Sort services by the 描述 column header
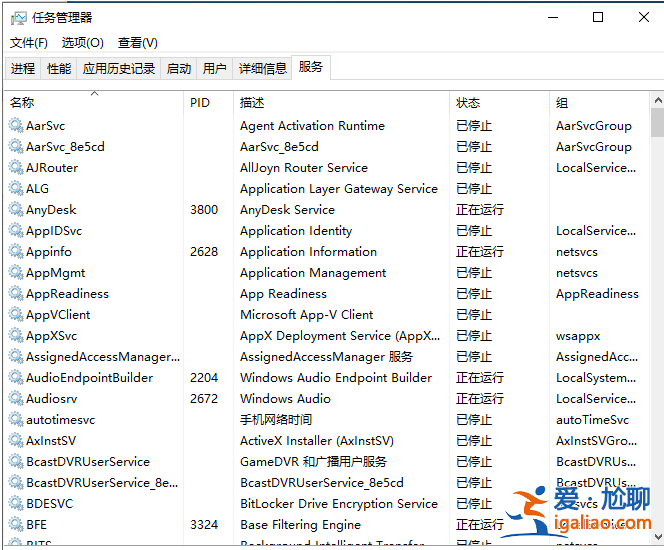 coord(341,102)
